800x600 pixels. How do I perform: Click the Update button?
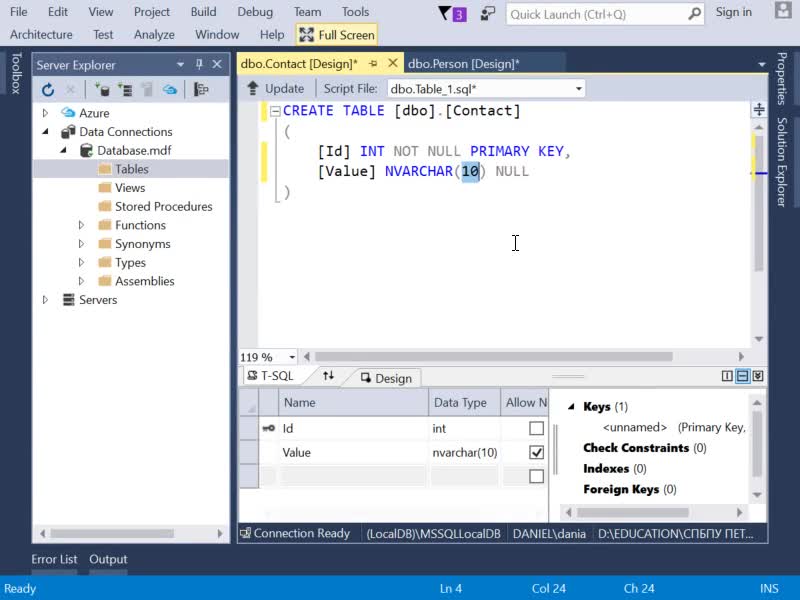click(x=276, y=88)
